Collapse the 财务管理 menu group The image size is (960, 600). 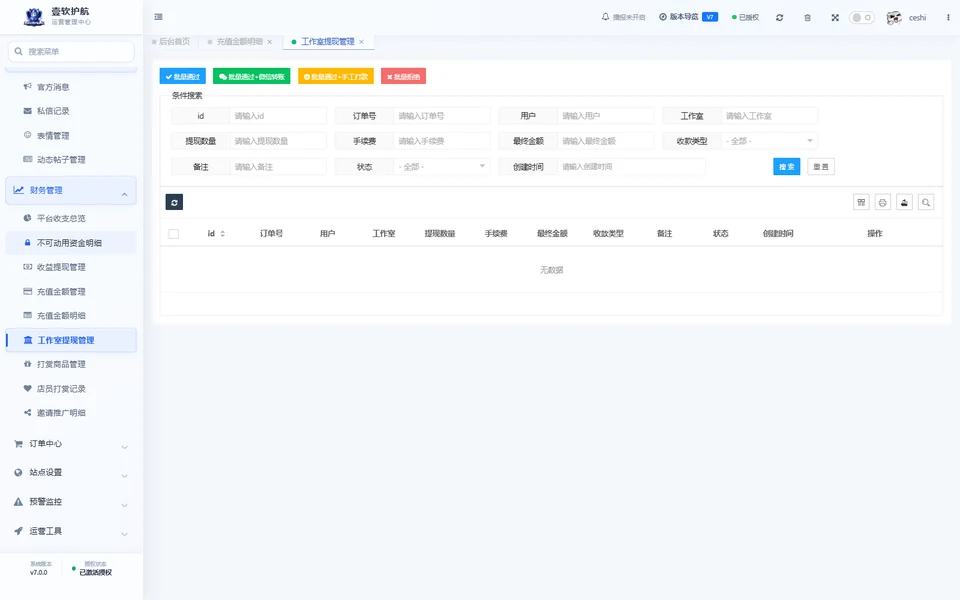point(71,190)
